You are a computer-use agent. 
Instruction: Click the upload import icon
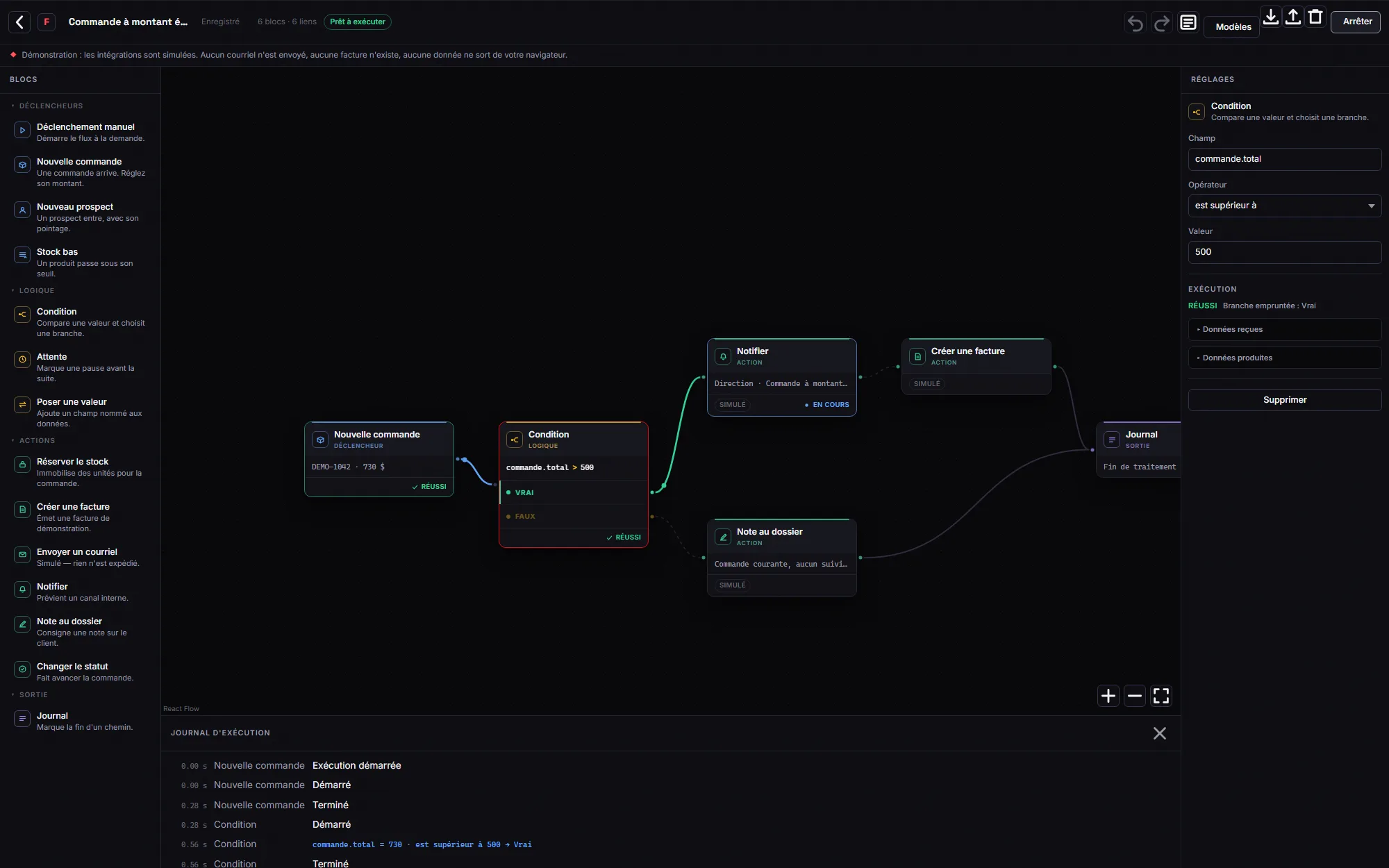[x=1293, y=17]
